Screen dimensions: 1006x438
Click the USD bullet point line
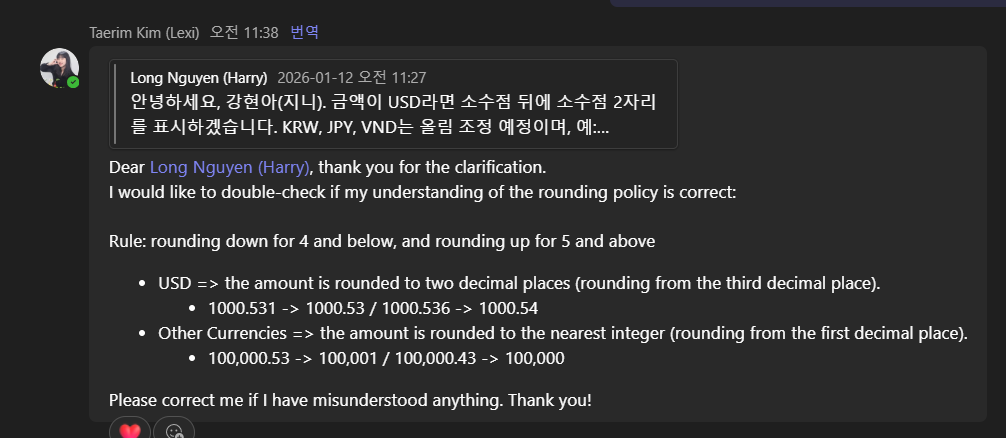point(519,283)
